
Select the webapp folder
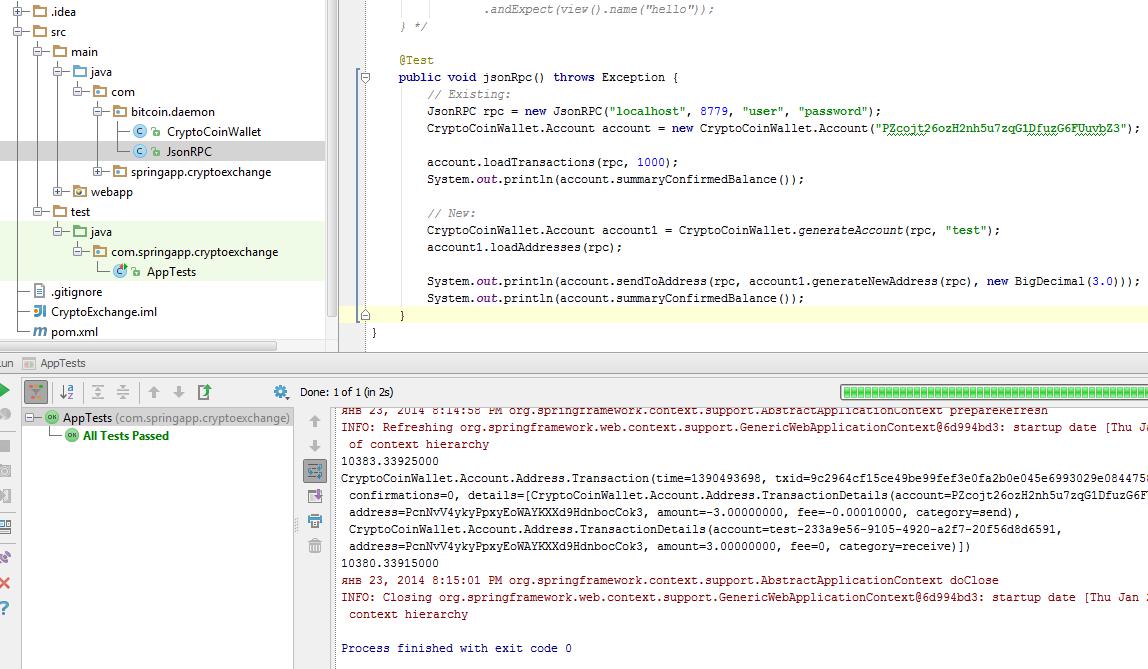[x=112, y=192]
